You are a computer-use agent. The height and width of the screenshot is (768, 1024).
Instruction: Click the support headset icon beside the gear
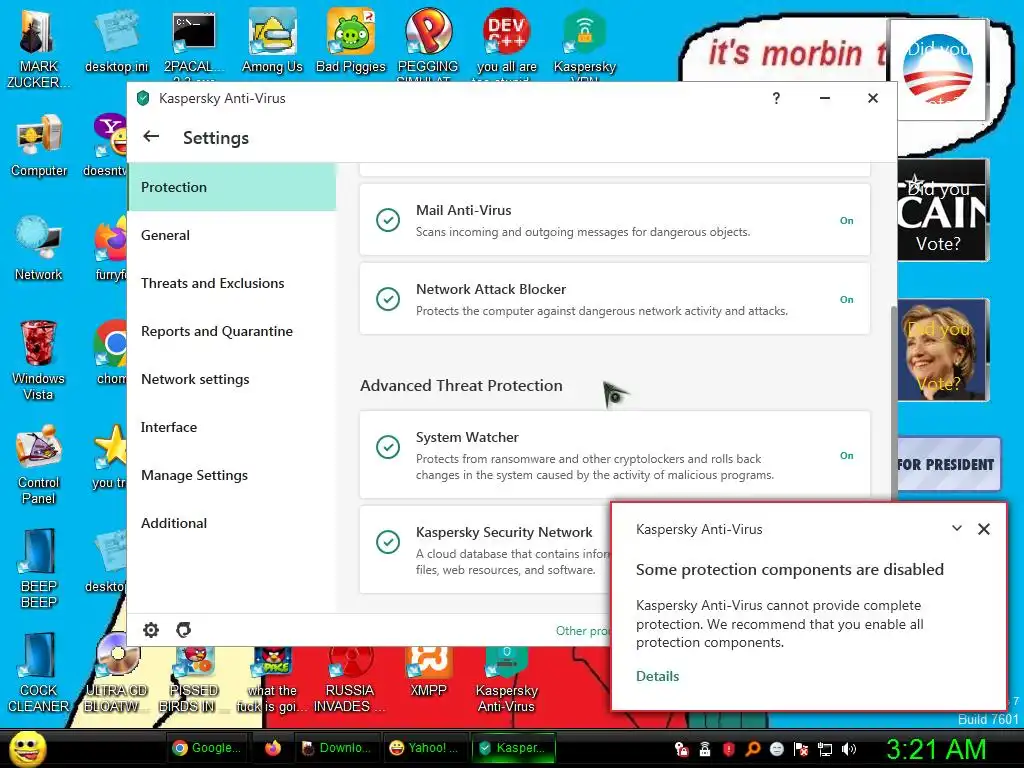coord(184,630)
